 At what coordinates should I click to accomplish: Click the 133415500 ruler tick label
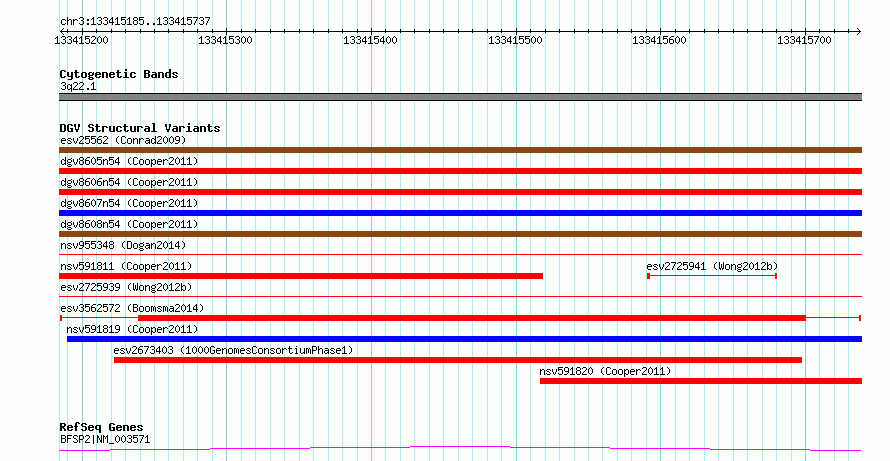(x=515, y=40)
